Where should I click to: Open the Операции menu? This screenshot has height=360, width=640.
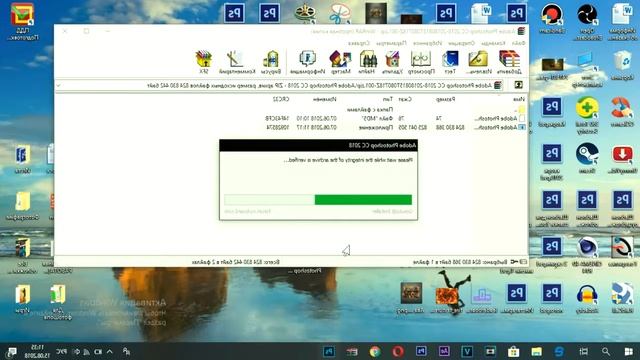pyautogui.click(x=461, y=43)
